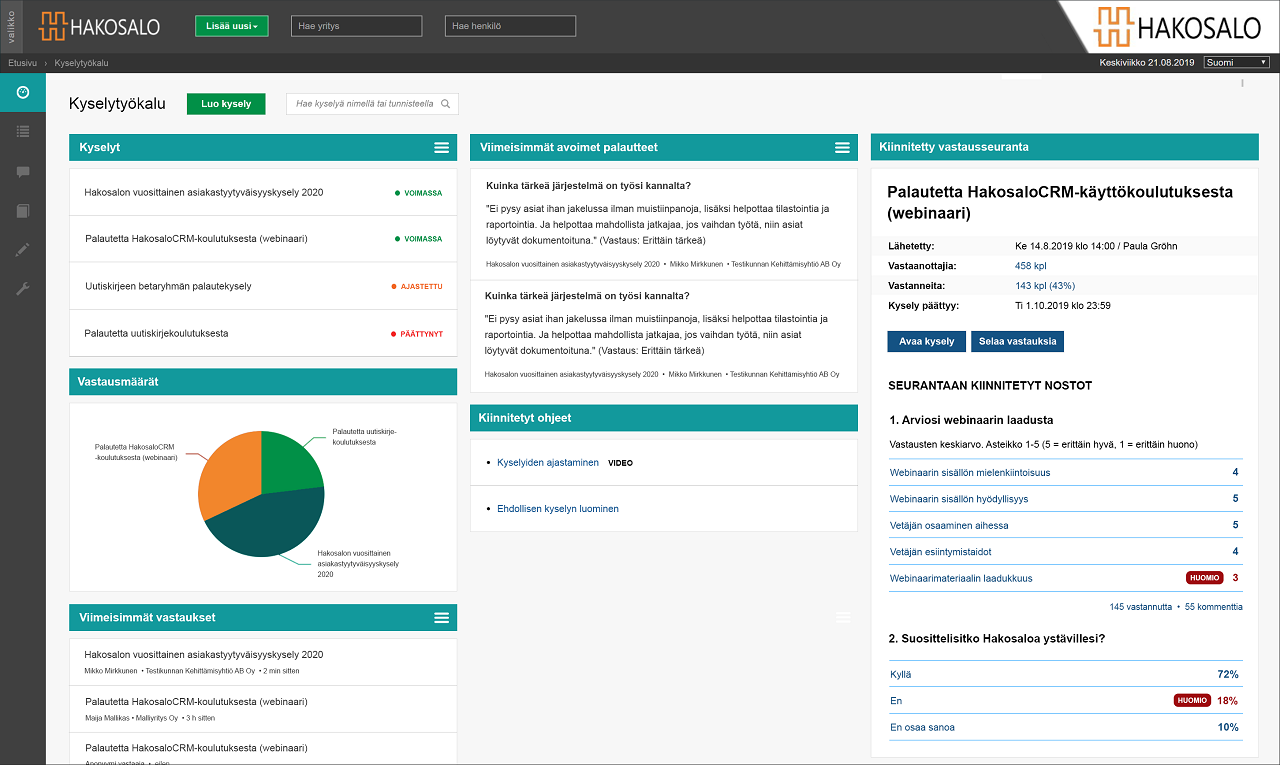Image resolution: width=1280 pixels, height=765 pixels.
Task: Open the Suomi language dropdown
Action: click(1237, 62)
